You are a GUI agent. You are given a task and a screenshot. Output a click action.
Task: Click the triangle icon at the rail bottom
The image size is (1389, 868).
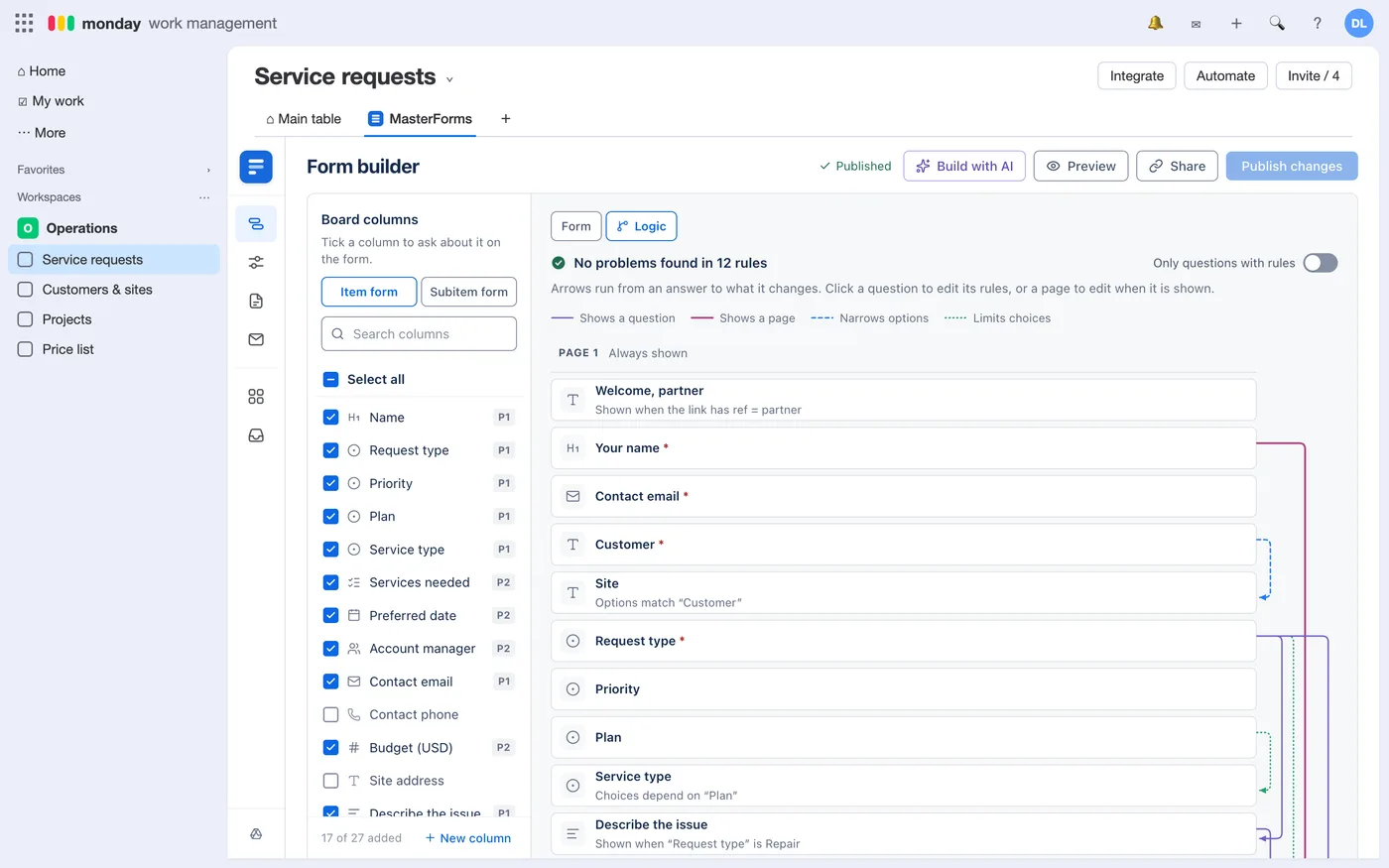pos(256,834)
